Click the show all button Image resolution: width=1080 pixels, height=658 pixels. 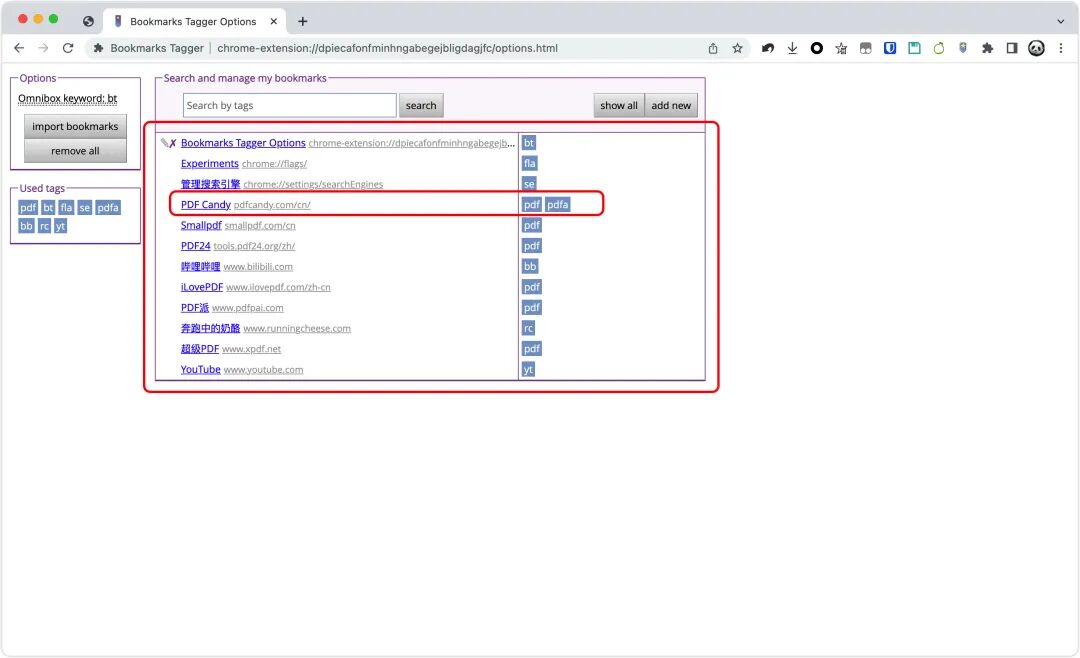pos(619,105)
